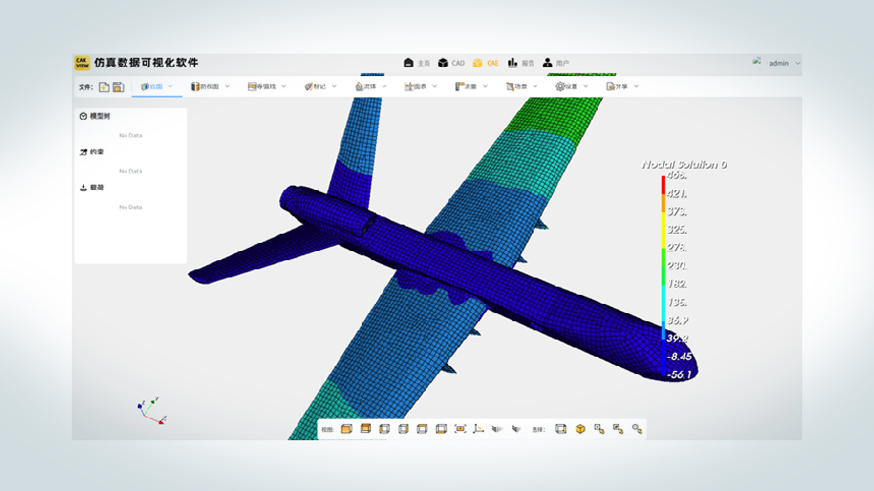Switch to the CAD tab

coord(451,63)
